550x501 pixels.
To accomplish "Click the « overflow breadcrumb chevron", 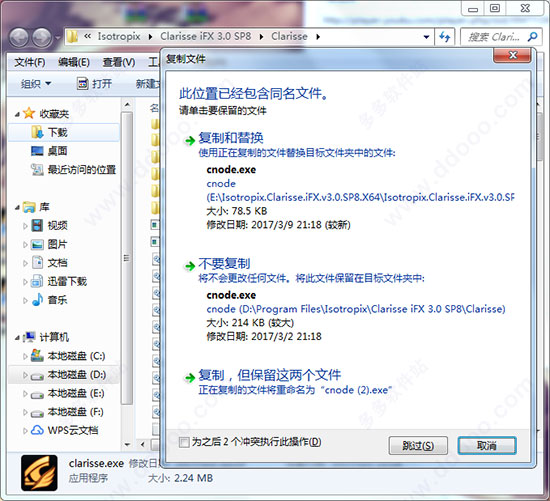I will click(x=87, y=36).
